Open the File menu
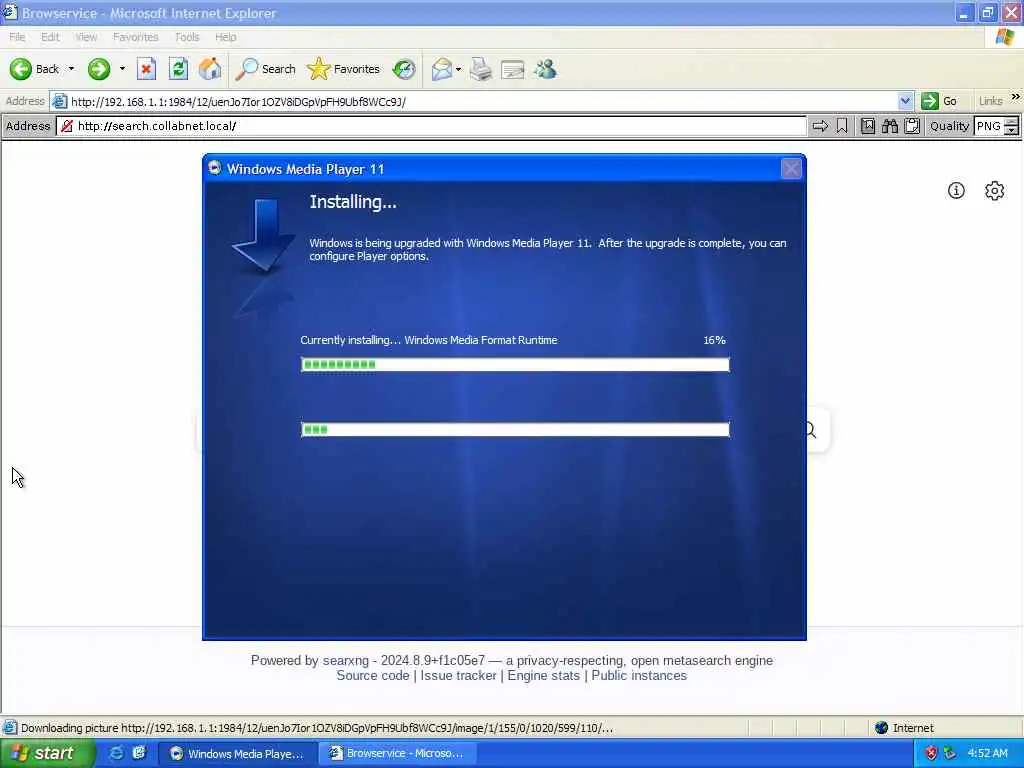This screenshot has height=768, width=1024. point(17,37)
